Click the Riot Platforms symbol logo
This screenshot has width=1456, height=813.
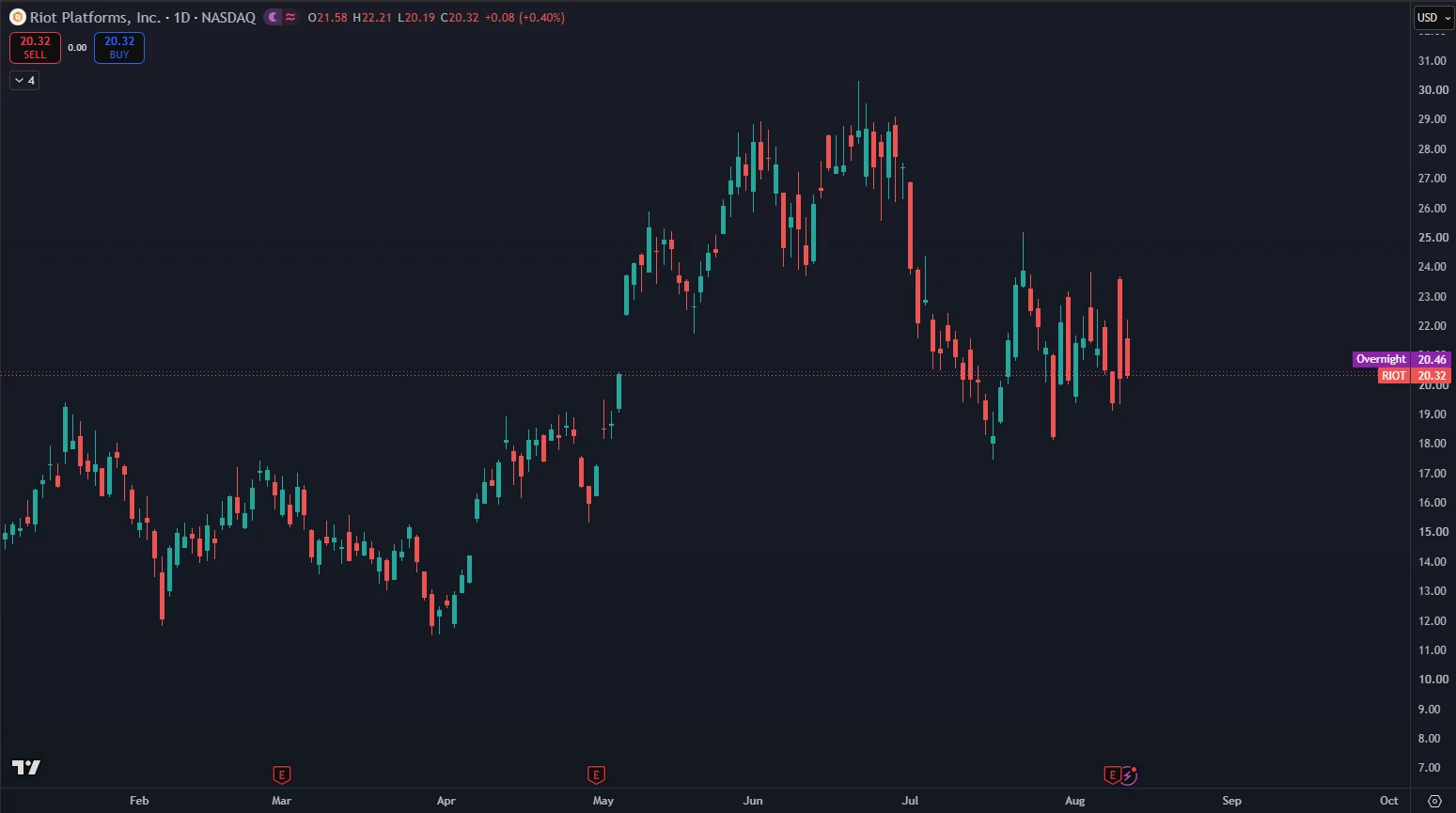(17, 17)
